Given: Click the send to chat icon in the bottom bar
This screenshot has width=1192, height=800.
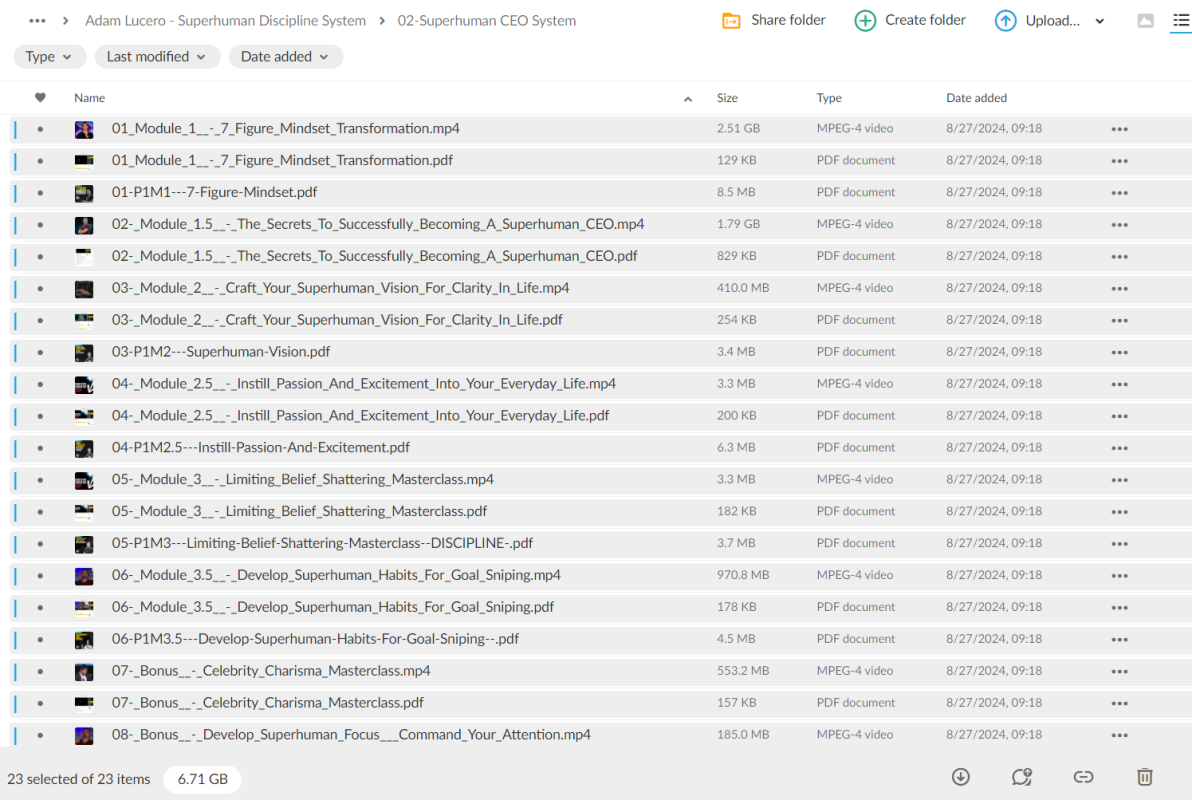Looking at the screenshot, I should [1021, 777].
